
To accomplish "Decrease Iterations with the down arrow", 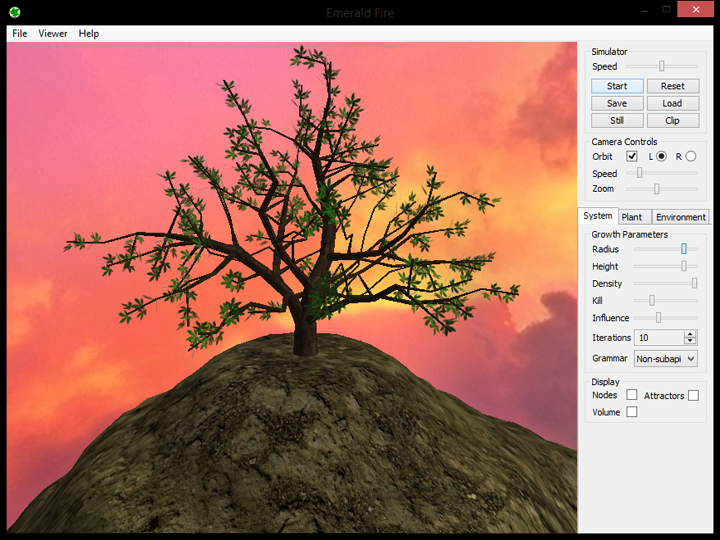I will coord(690,342).
